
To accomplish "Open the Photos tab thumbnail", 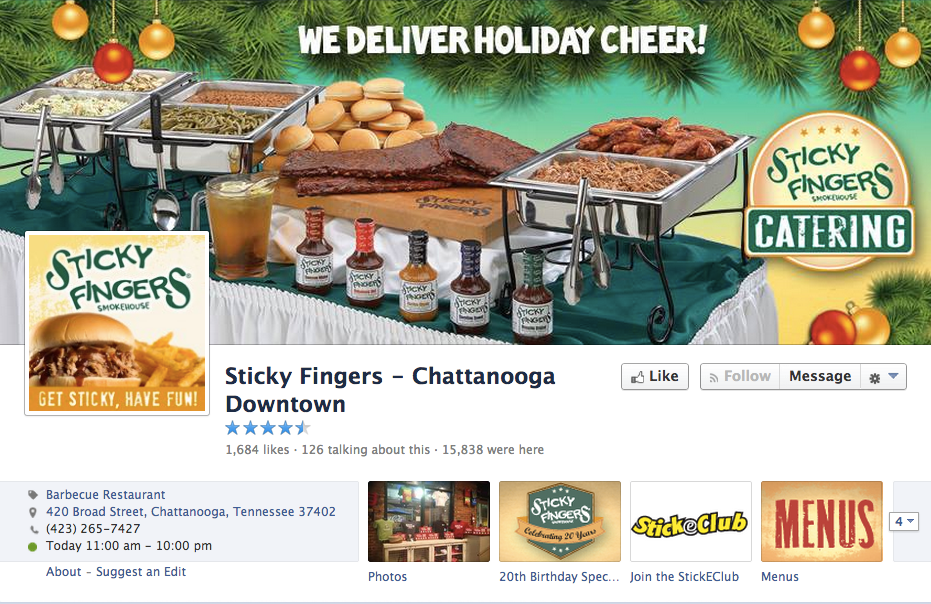I will (x=429, y=521).
